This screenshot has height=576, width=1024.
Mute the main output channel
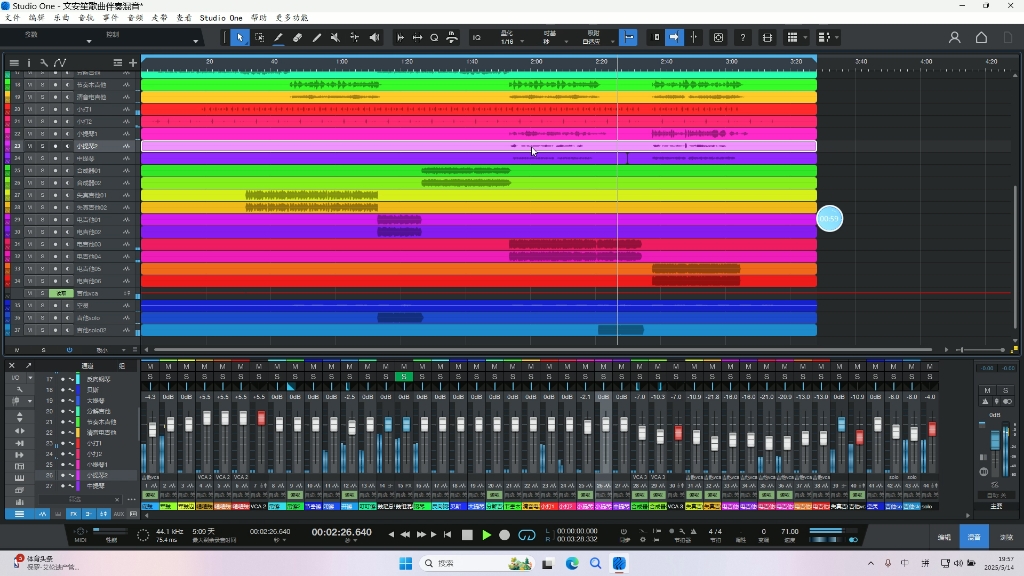pyautogui.click(x=987, y=391)
